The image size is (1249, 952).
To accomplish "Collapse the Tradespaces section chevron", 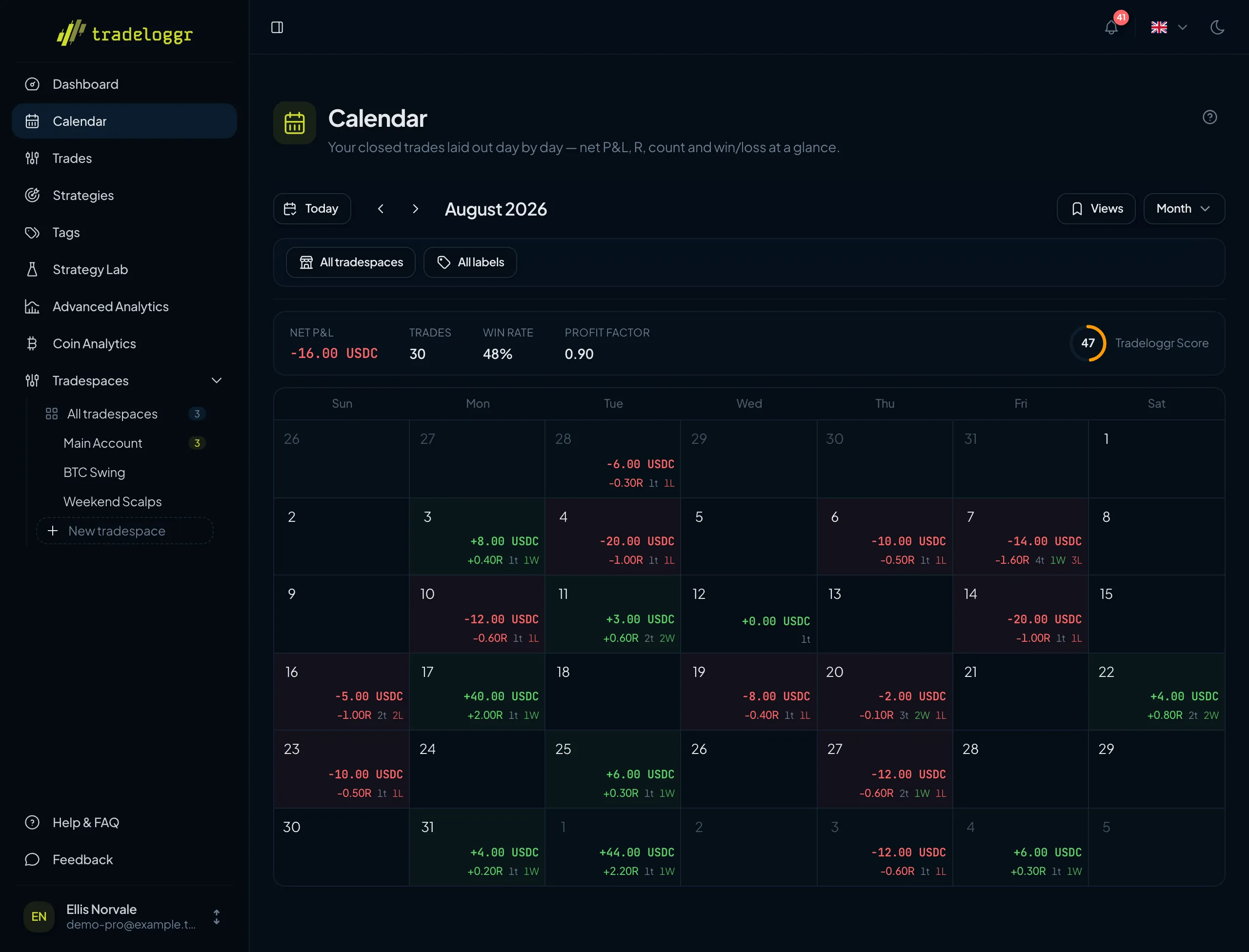I will click(217, 380).
